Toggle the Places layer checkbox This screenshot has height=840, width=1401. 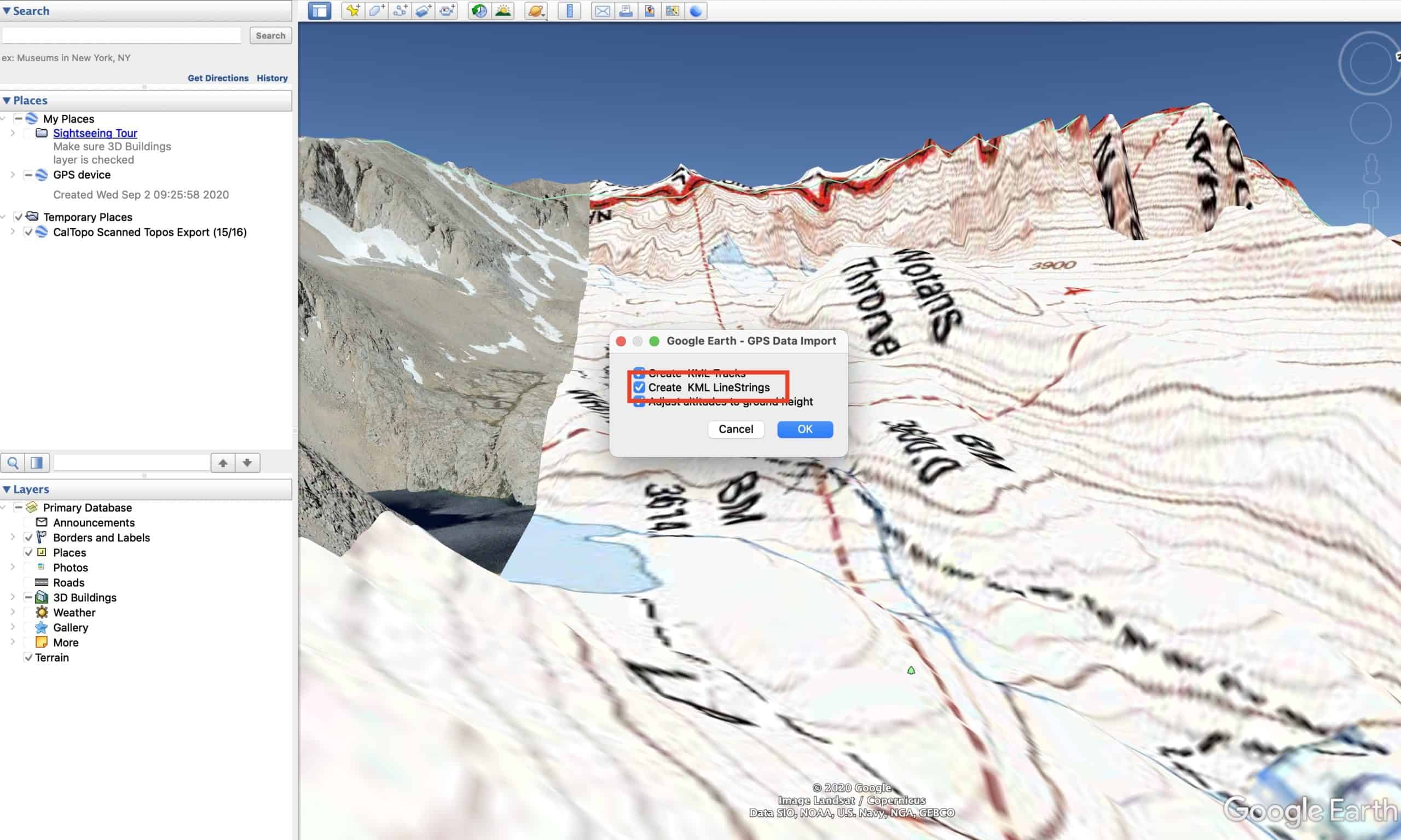(x=28, y=552)
